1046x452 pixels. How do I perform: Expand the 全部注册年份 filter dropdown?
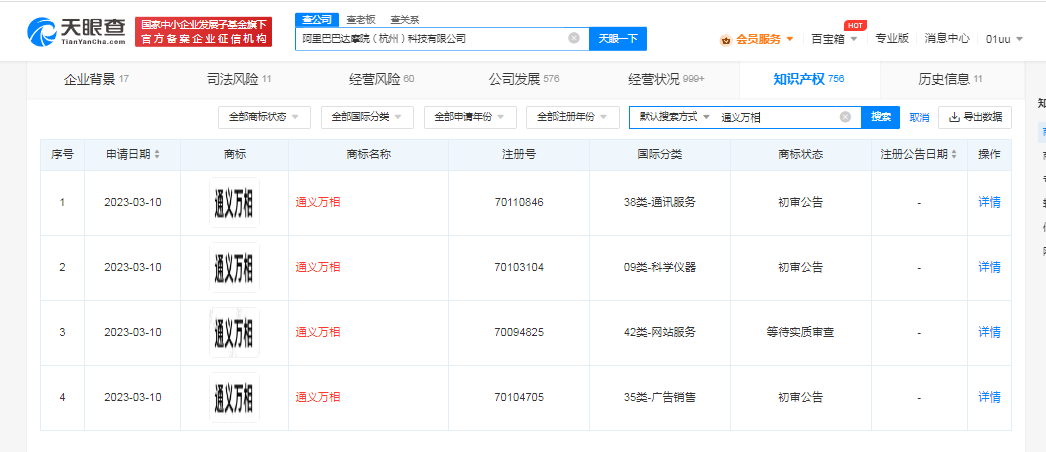click(x=572, y=117)
